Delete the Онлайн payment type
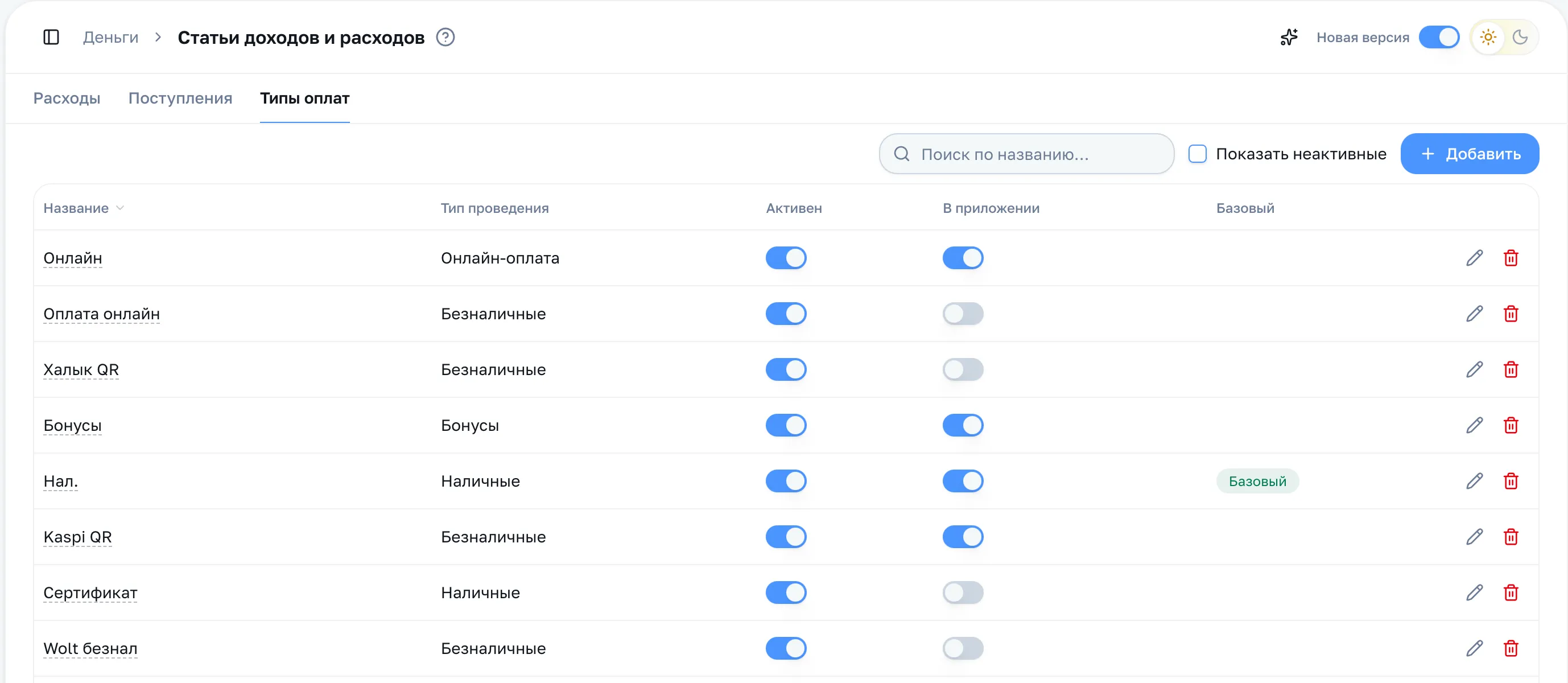The image size is (1568, 683). (x=1511, y=258)
